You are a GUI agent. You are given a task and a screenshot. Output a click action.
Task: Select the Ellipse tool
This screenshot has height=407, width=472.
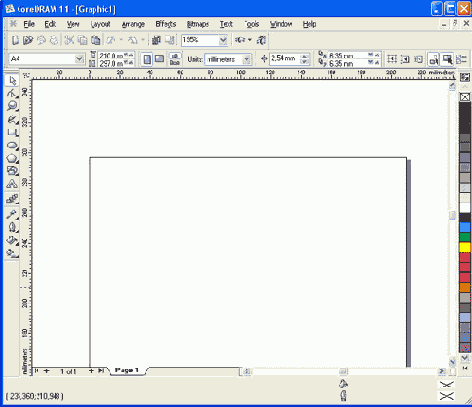pos(12,146)
